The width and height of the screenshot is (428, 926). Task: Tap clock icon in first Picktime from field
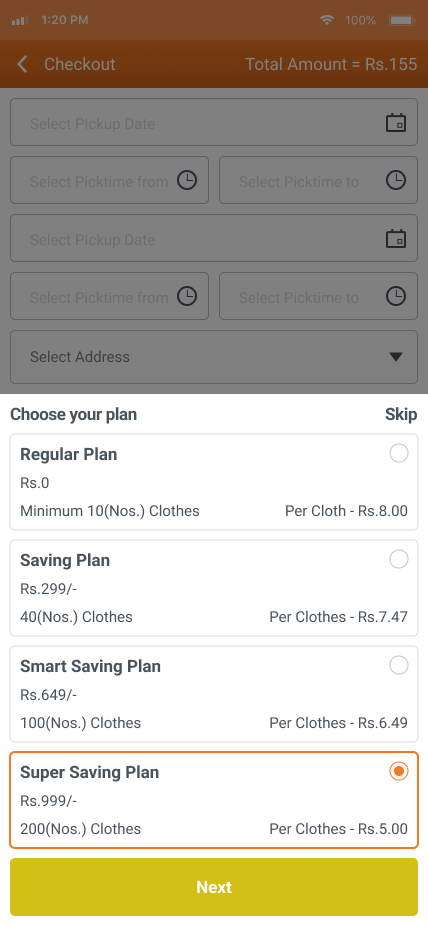coord(187,180)
